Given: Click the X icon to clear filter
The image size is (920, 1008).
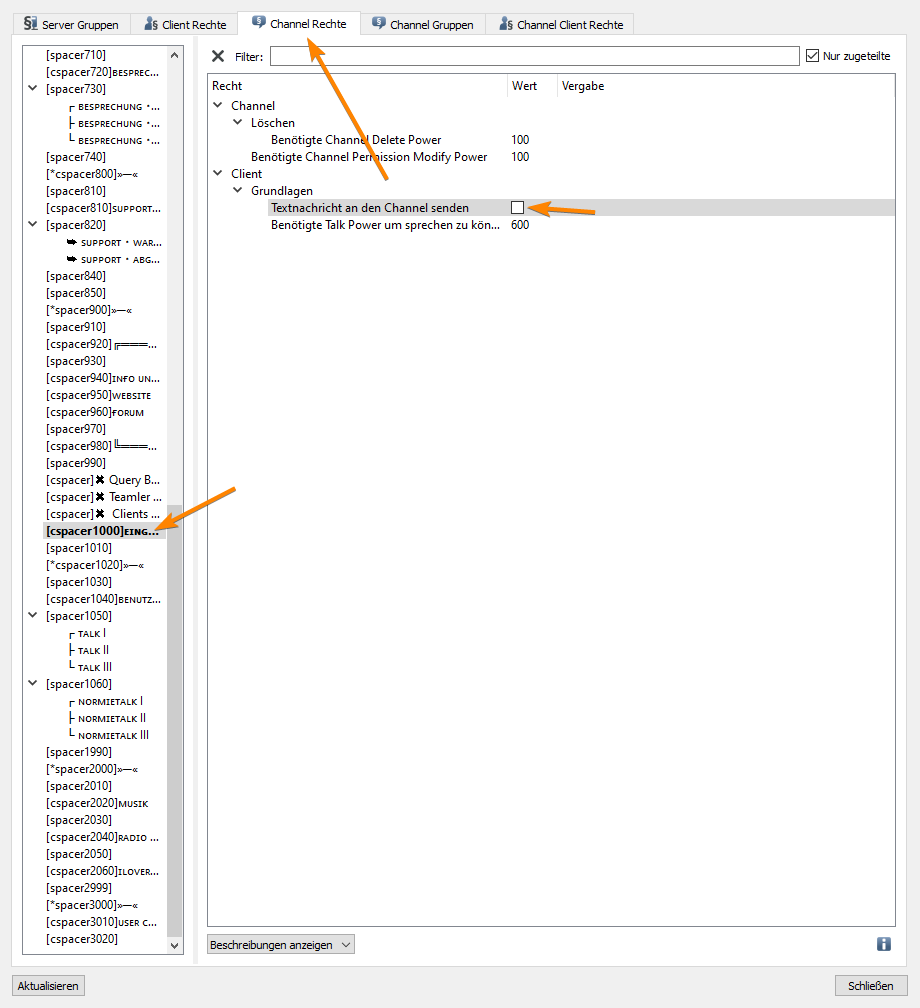Looking at the screenshot, I should coord(218,57).
